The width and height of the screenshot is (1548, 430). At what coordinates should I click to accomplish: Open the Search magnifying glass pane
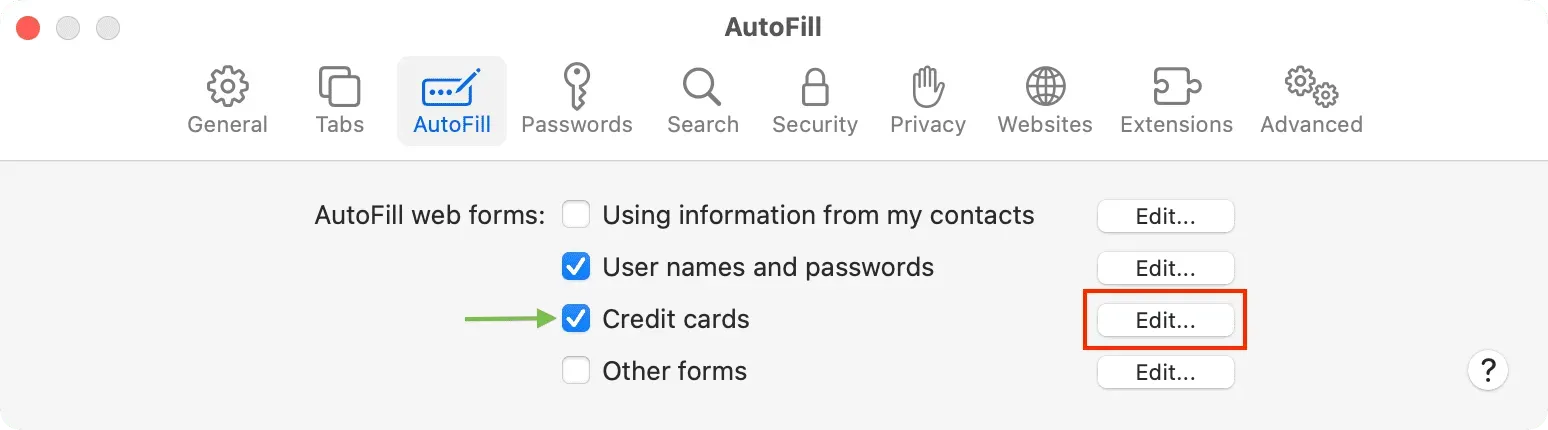(x=703, y=87)
